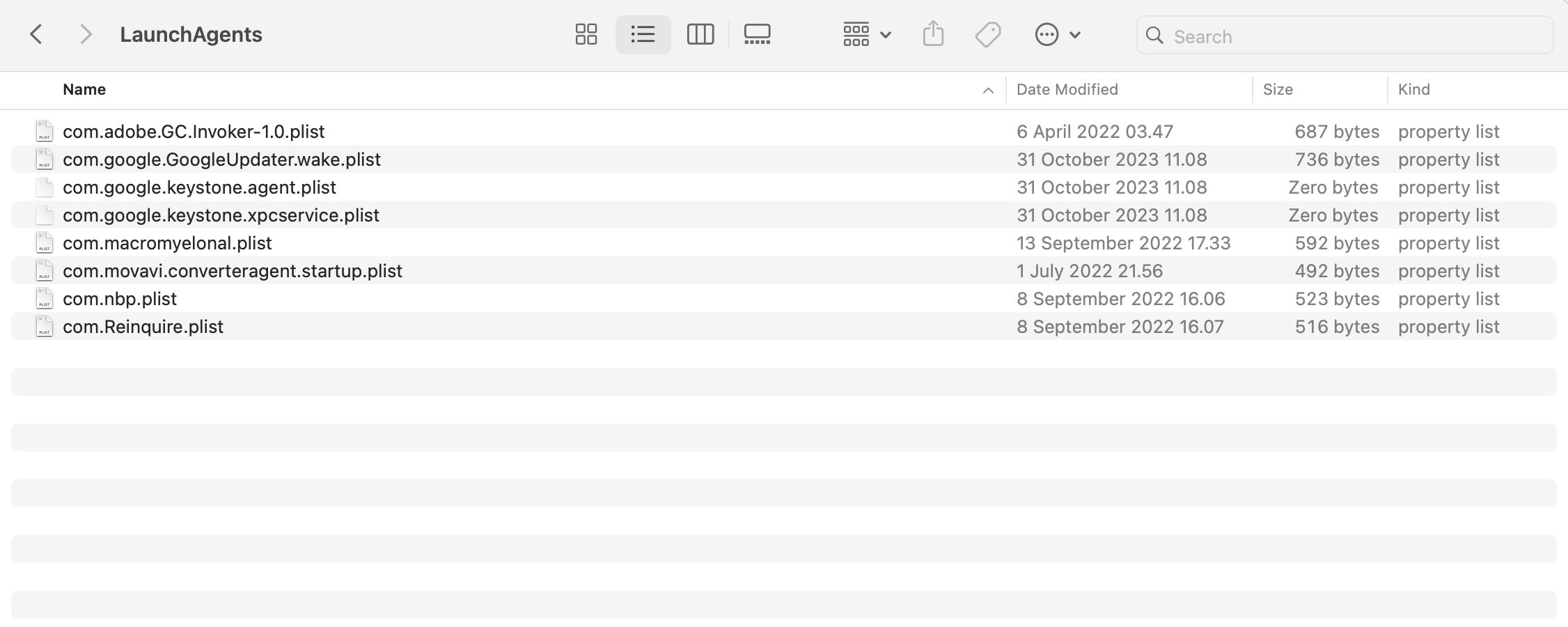Switch to icon grid view
1568x627 pixels.
[586, 34]
